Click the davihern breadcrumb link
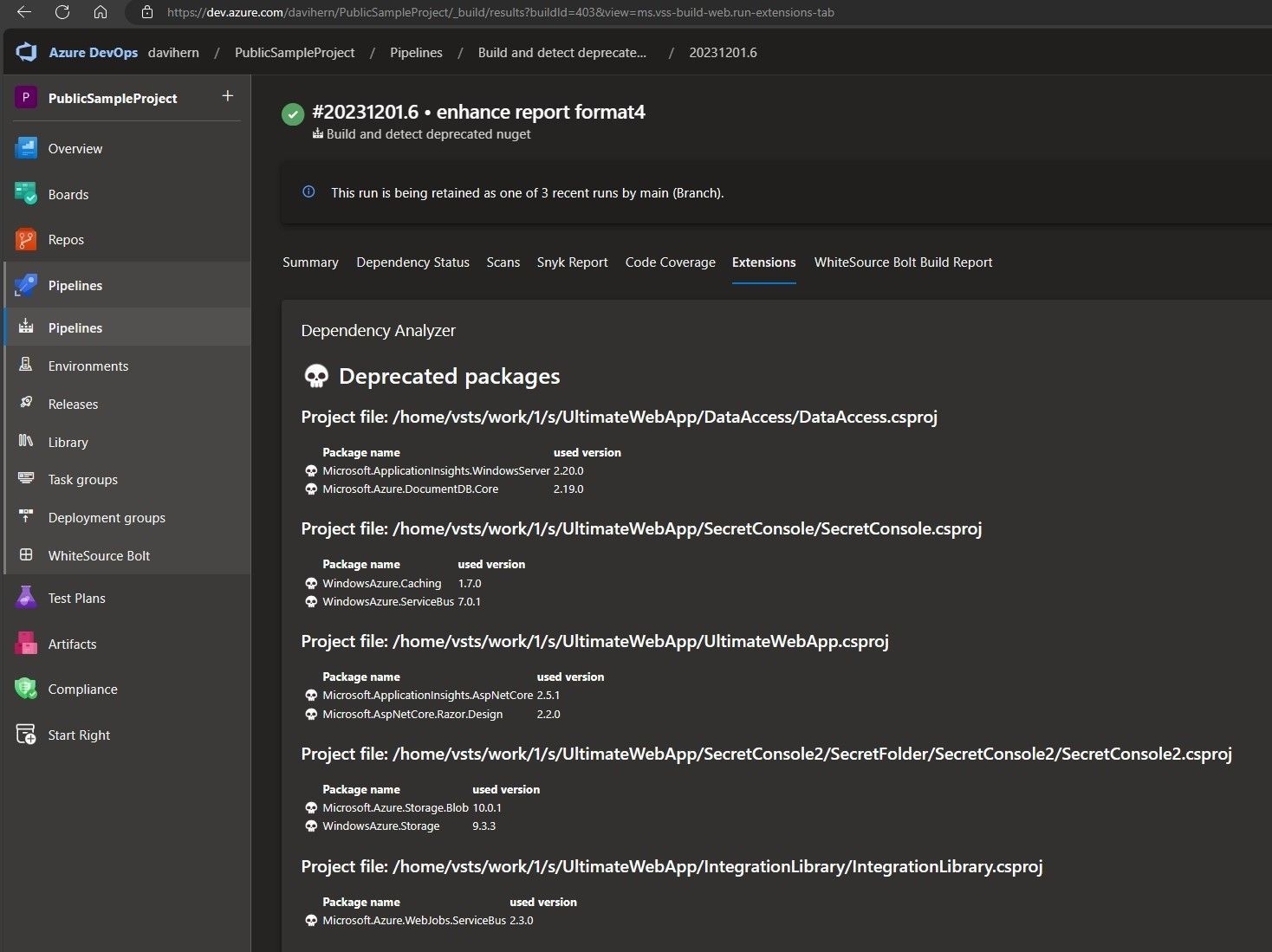 coord(172,52)
